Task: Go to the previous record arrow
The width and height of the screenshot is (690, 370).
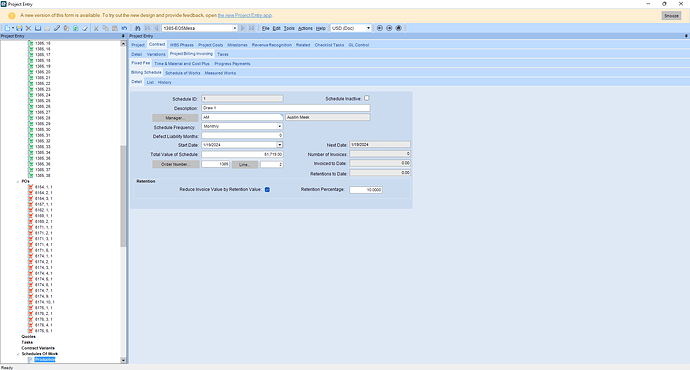Action: pyautogui.click(x=156, y=28)
